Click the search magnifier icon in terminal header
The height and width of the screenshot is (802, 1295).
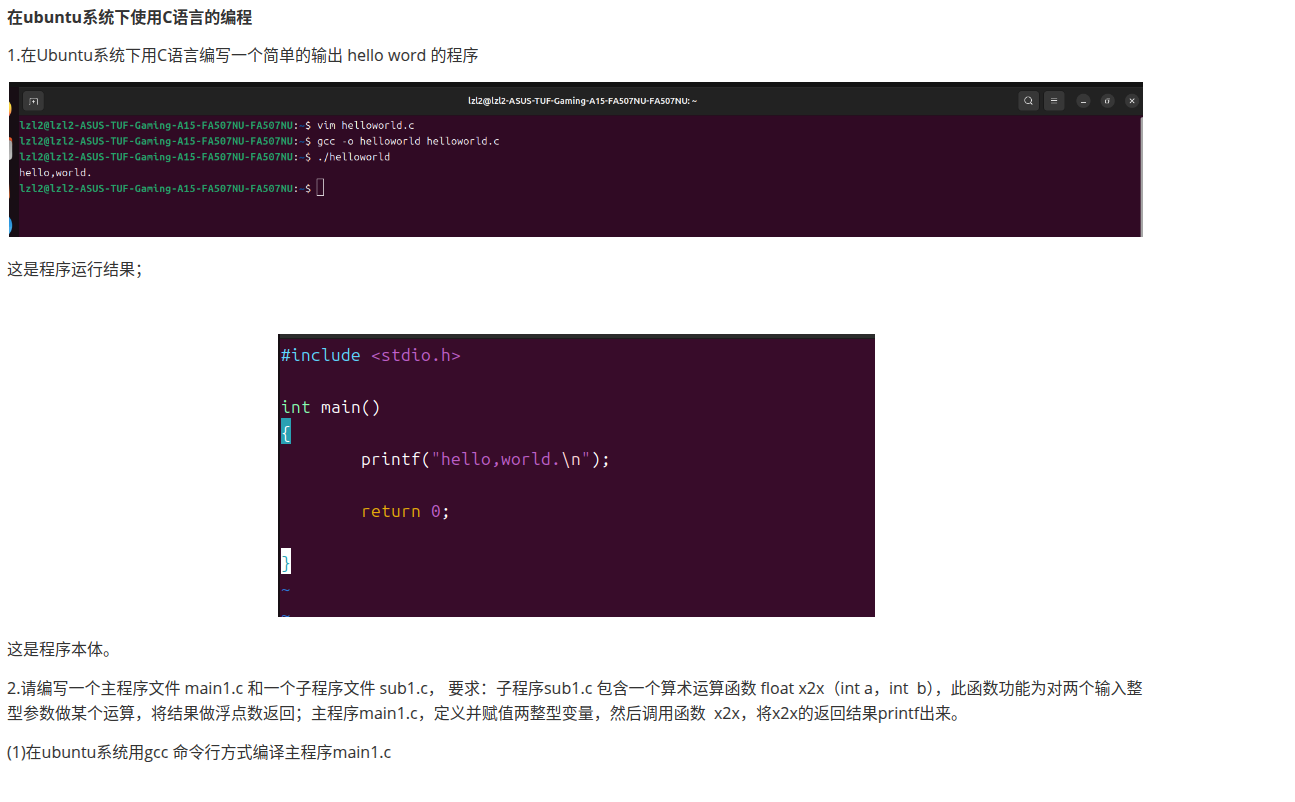1028,101
